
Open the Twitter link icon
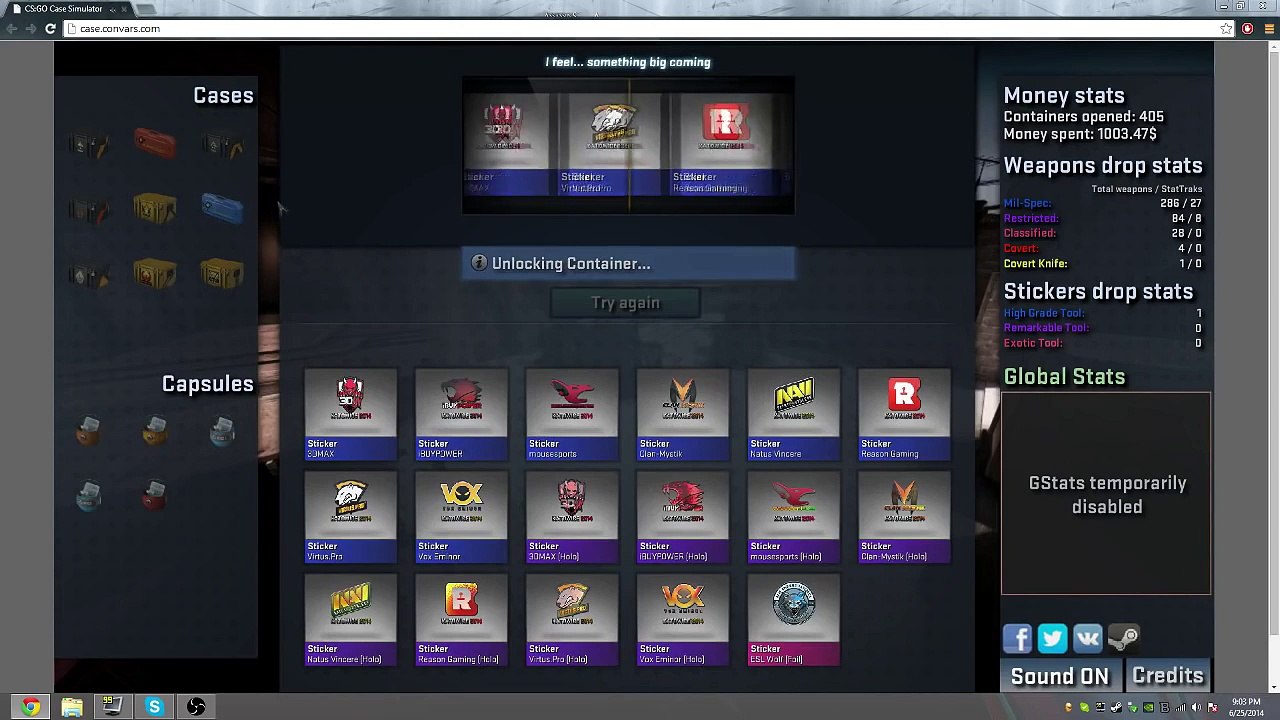(1052, 638)
